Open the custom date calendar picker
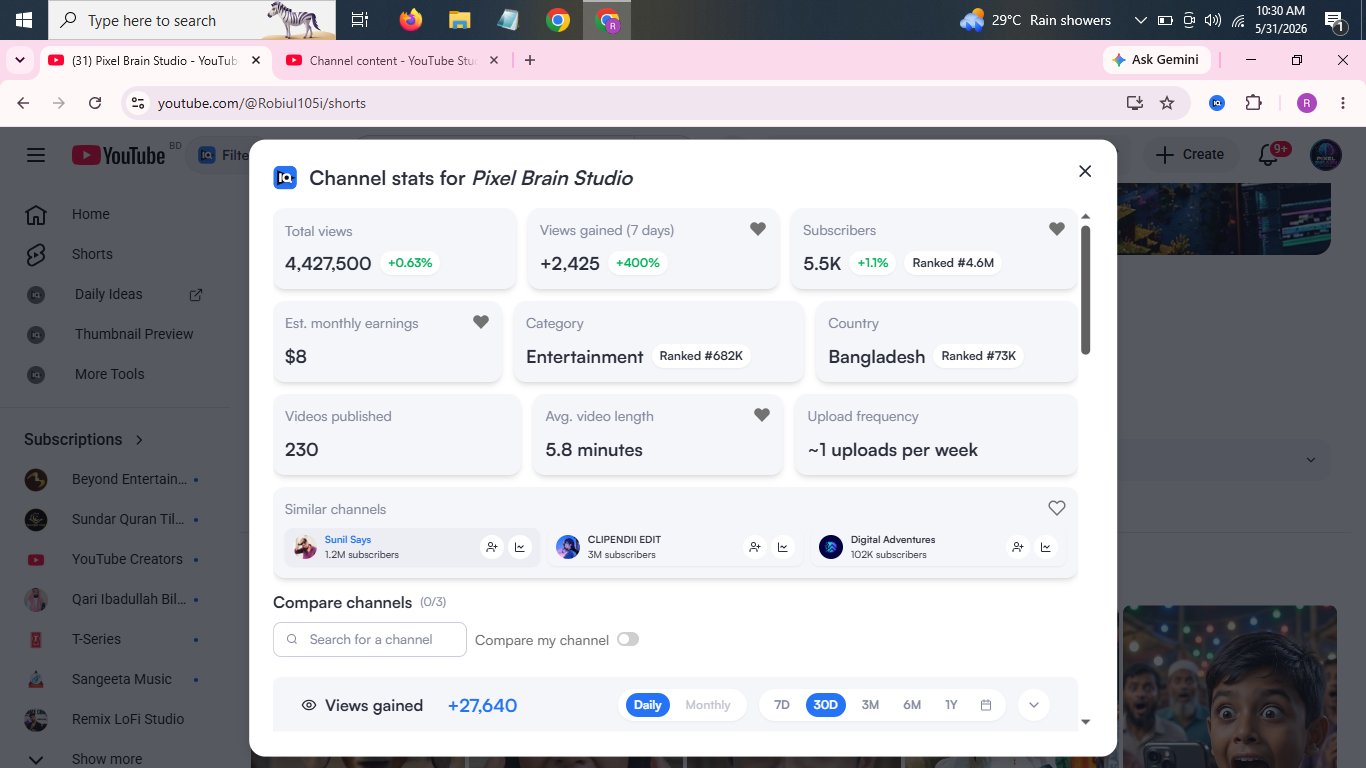Screen dimensions: 1366x768 coord(986,705)
